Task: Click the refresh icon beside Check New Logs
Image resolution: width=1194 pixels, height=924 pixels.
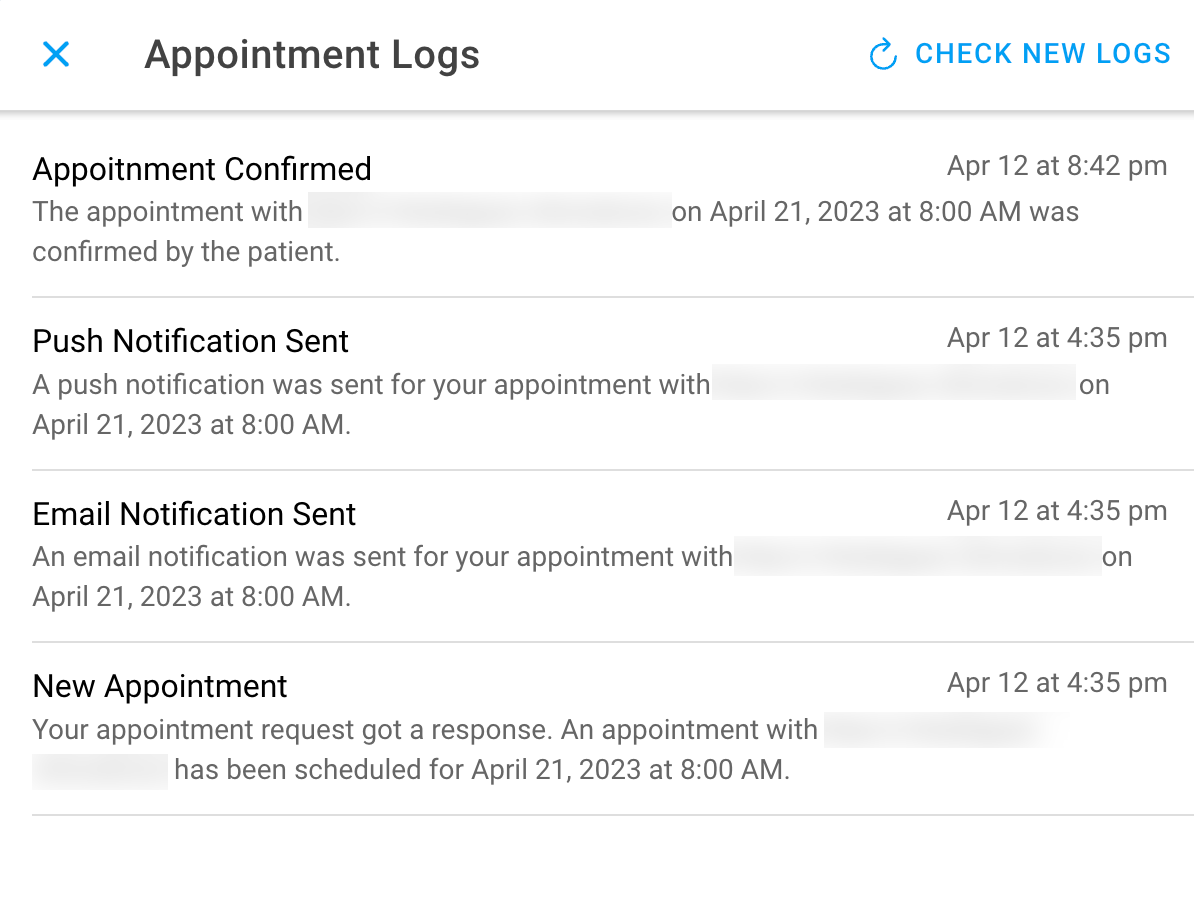Action: click(883, 54)
